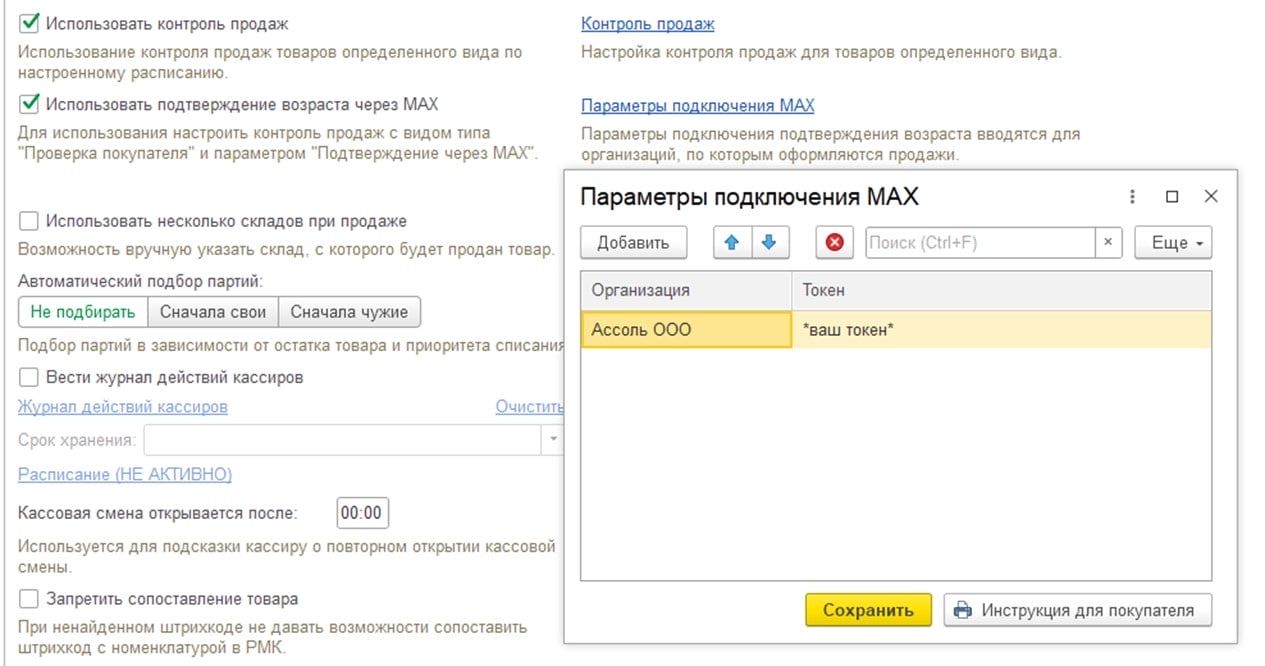The width and height of the screenshot is (1265, 666).
Task: Select the Сначала чужие option
Action: pyautogui.click(x=351, y=311)
